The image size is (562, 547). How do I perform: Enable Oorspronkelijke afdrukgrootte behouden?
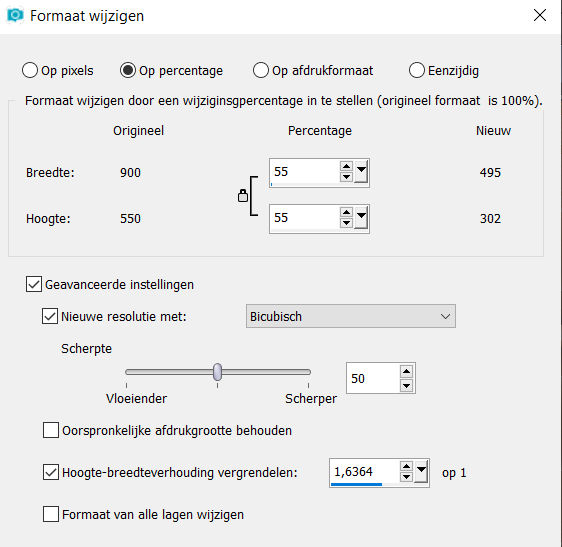51,430
